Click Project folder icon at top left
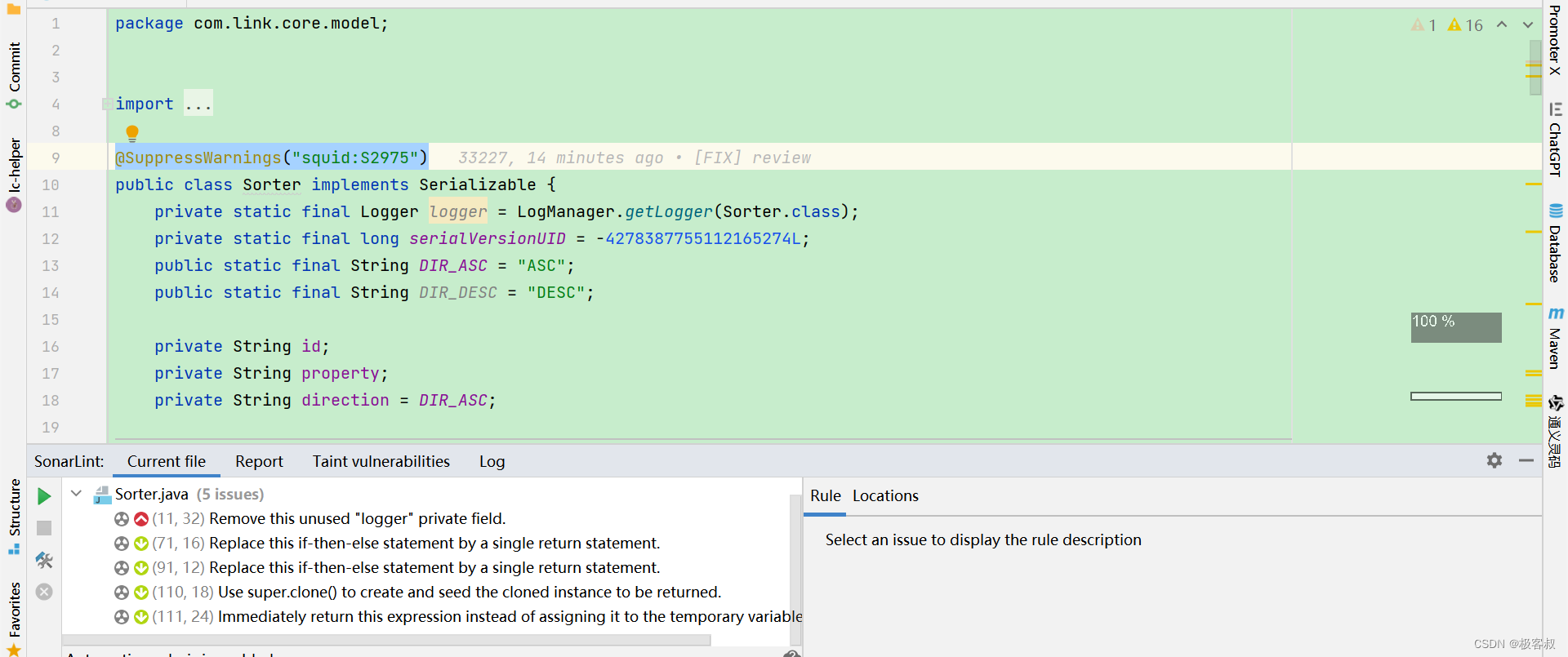 coord(14,8)
